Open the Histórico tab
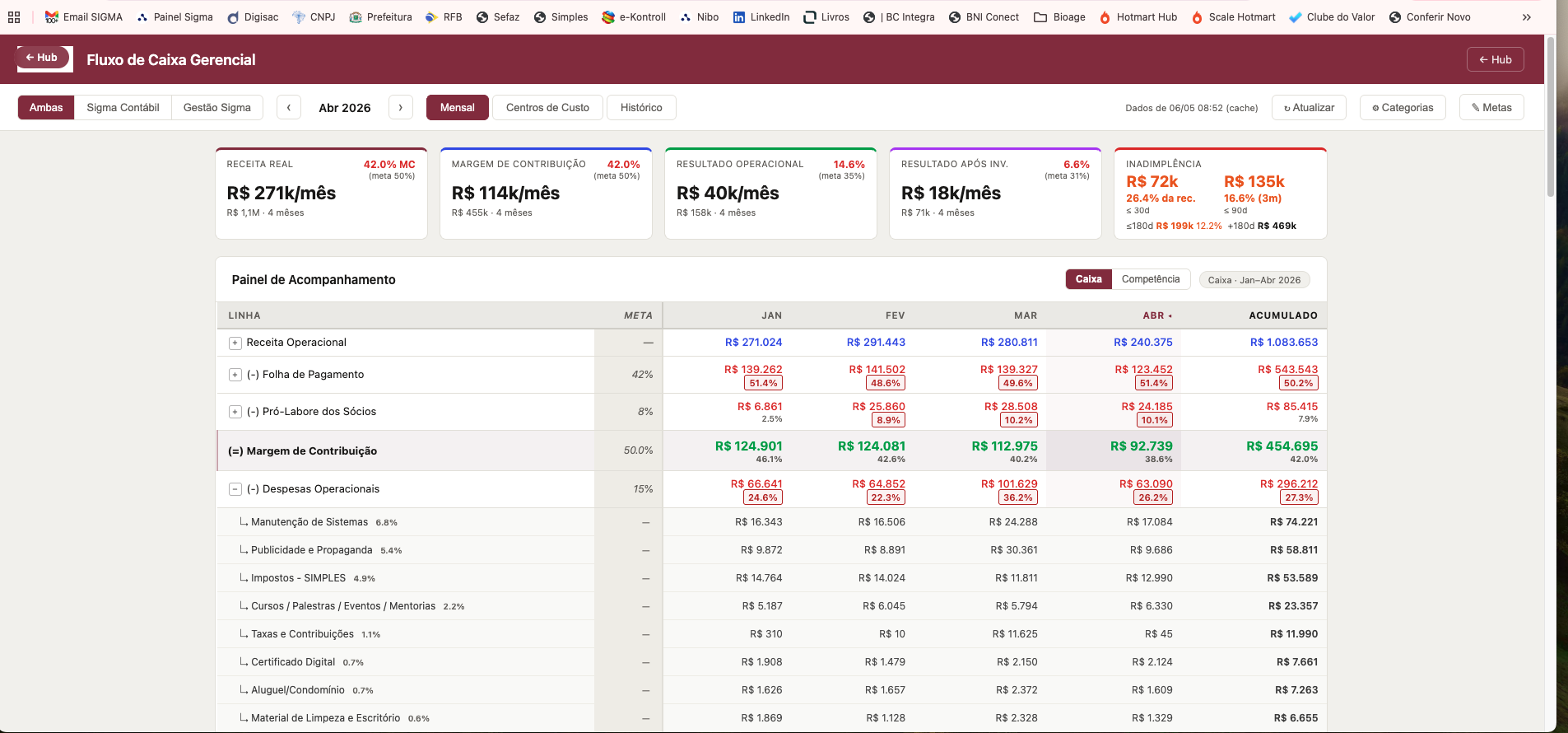Image resolution: width=1568 pixels, height=733 pixels. (x=641, y=108)
